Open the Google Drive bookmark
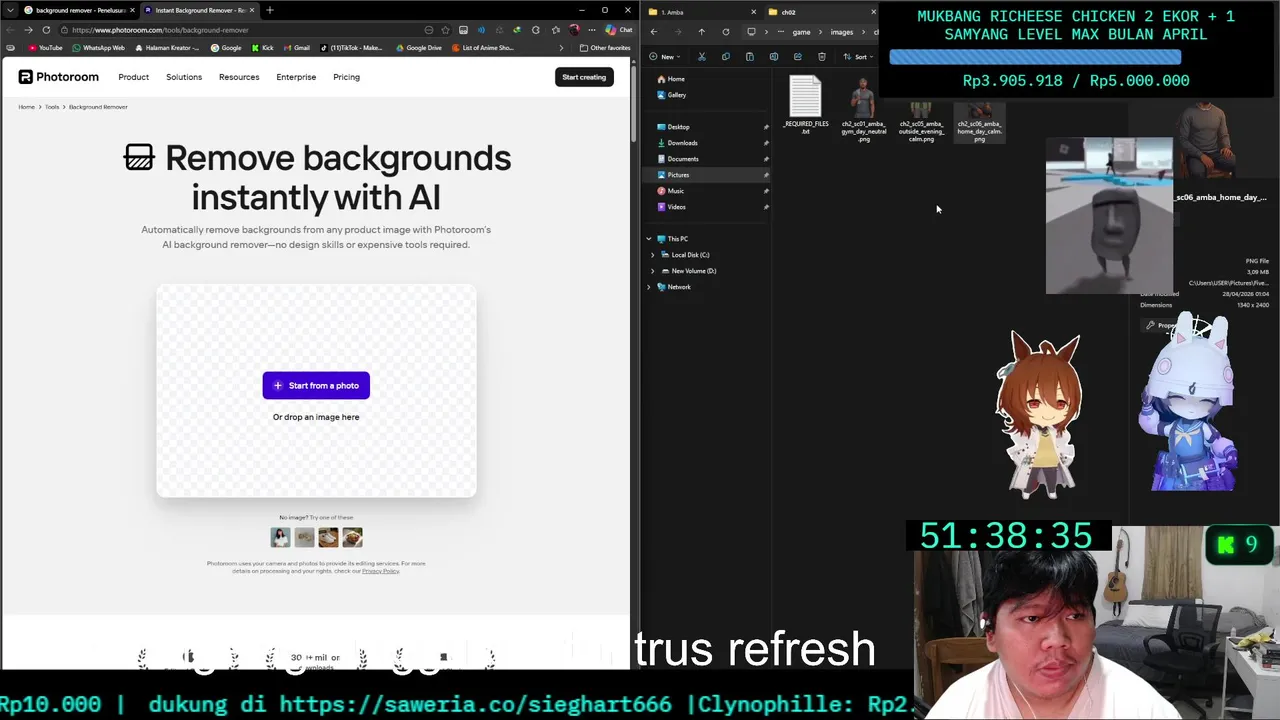This screenshot has height=720, width=1280. click(x=419, y=48)
